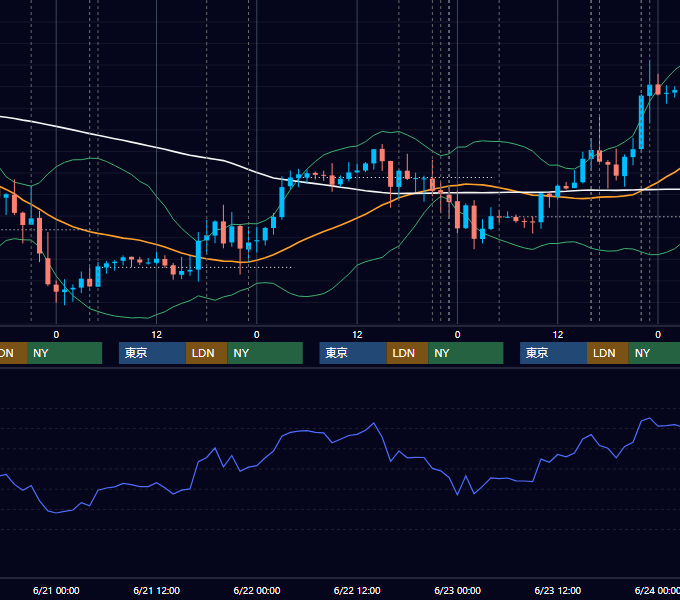Click hour label 12 above 6/21 12:00
This screenshot has width=680, height=600.
pyautogui.click(x=157, y=335)
